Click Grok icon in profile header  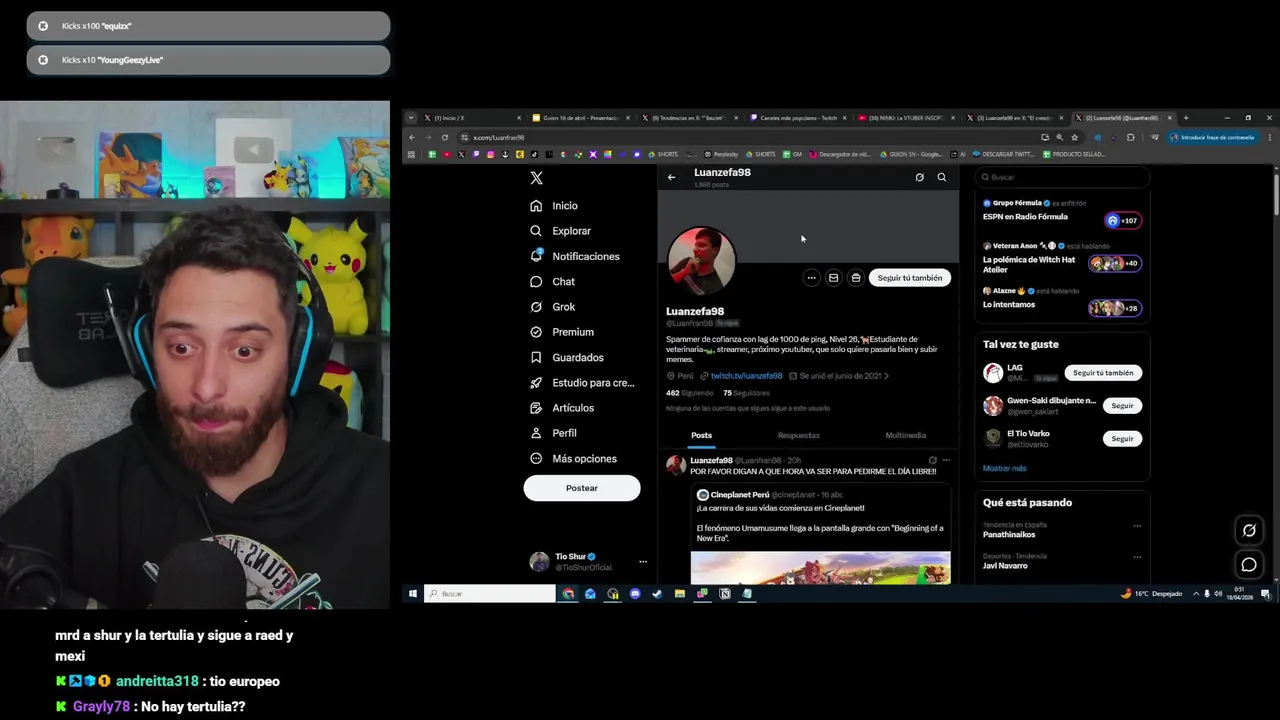920,177
